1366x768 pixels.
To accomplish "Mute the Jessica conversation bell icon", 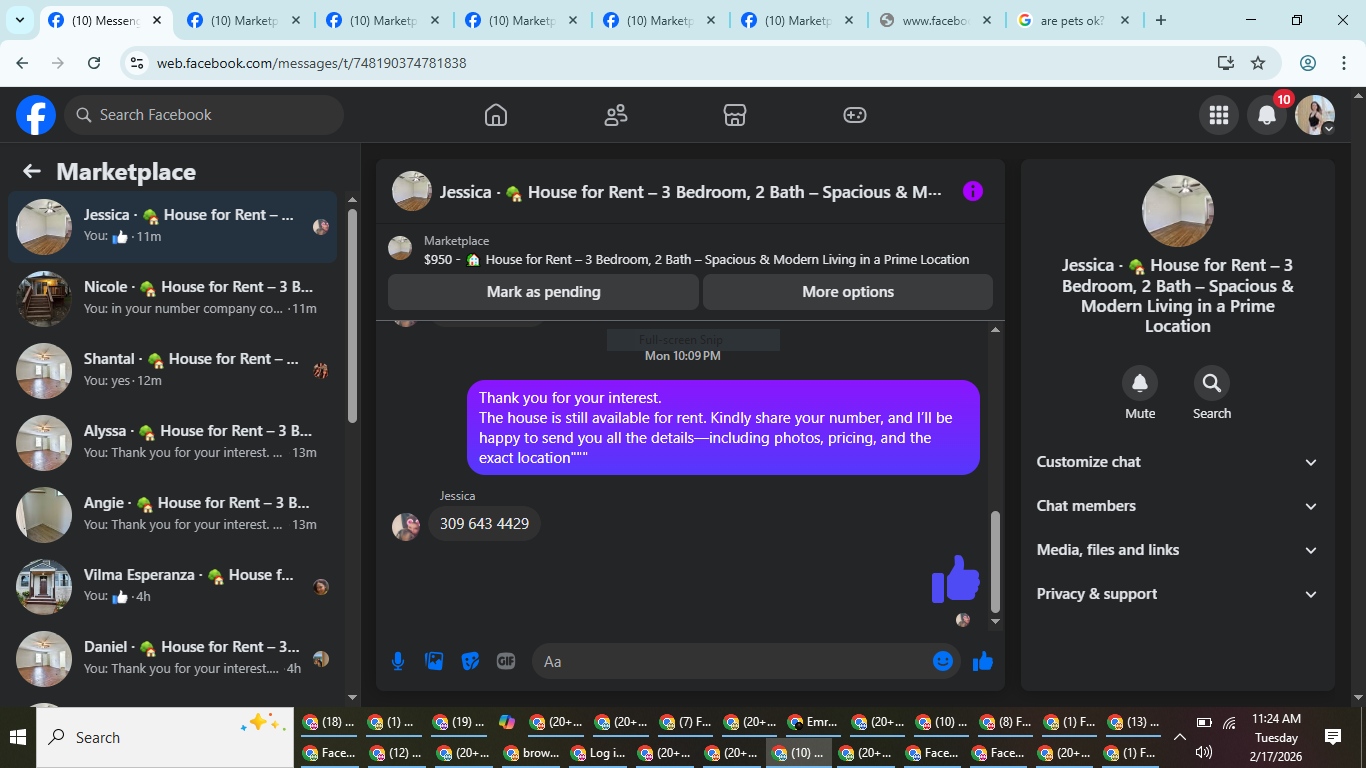I will pyautogui.click(x=1140, y=383).
